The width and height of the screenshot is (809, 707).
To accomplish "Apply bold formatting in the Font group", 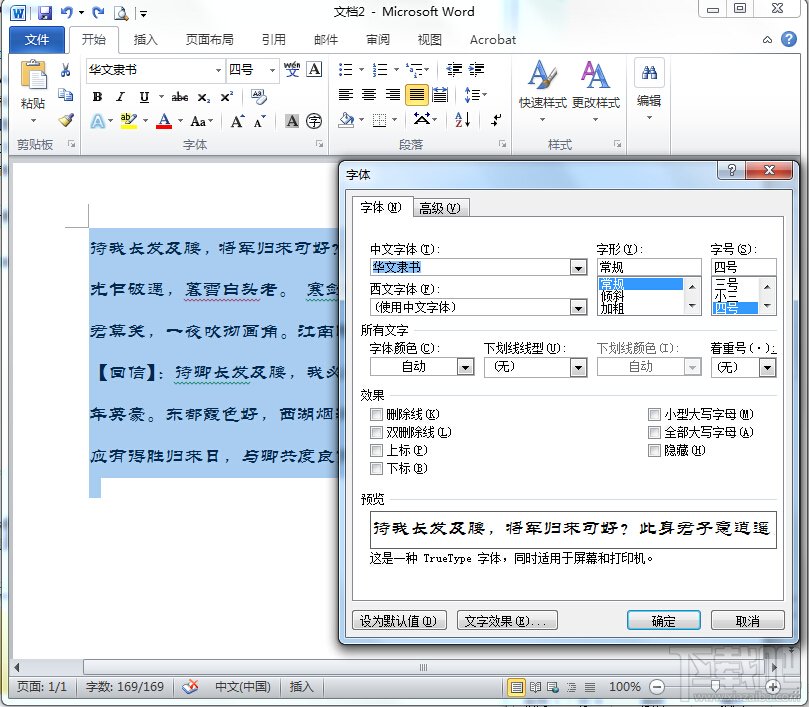I will [97, 96].
